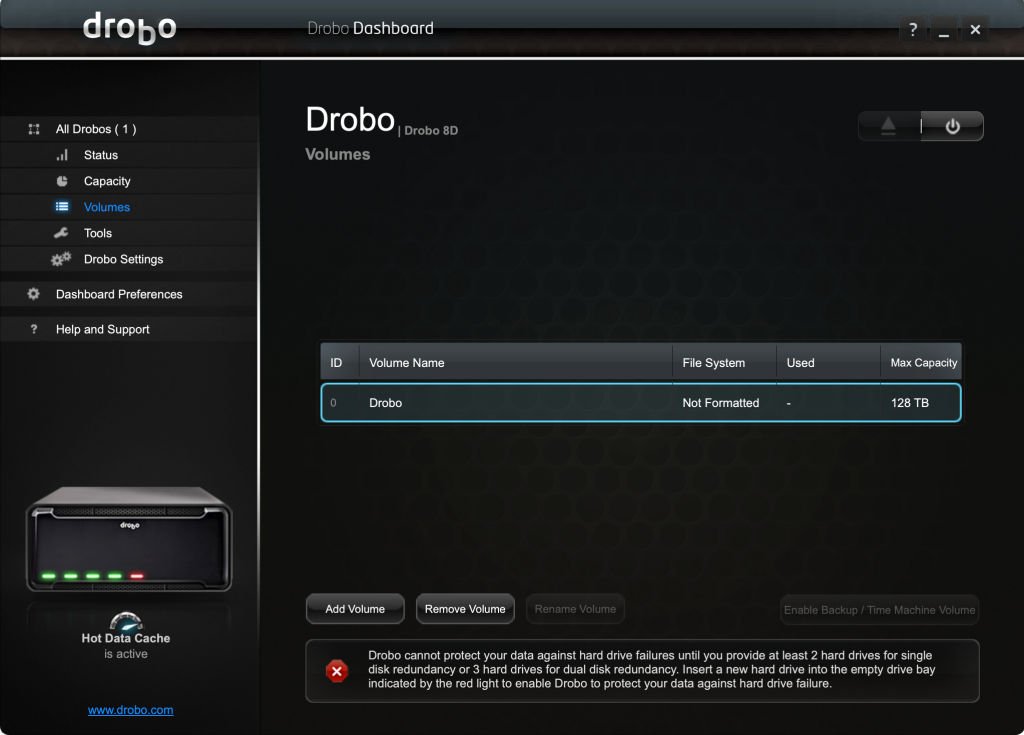Image resolution: width=1024 pixels, height=735 pixels.
Task: Click the All Drobos grid icon
Action: click(x=34, y=129)
